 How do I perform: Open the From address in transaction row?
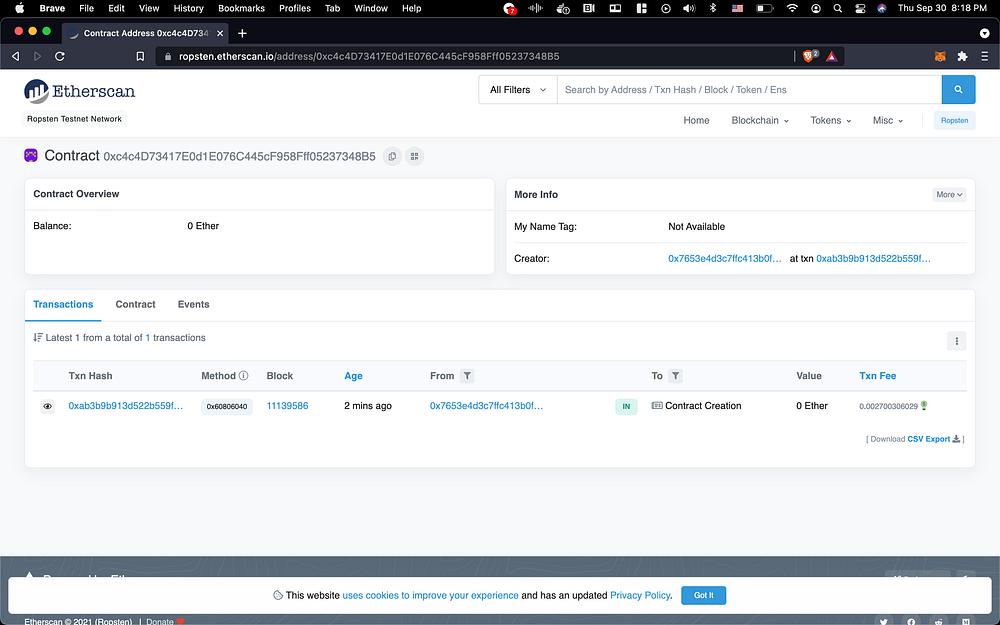pyautogui.click(x=487, y=406)
